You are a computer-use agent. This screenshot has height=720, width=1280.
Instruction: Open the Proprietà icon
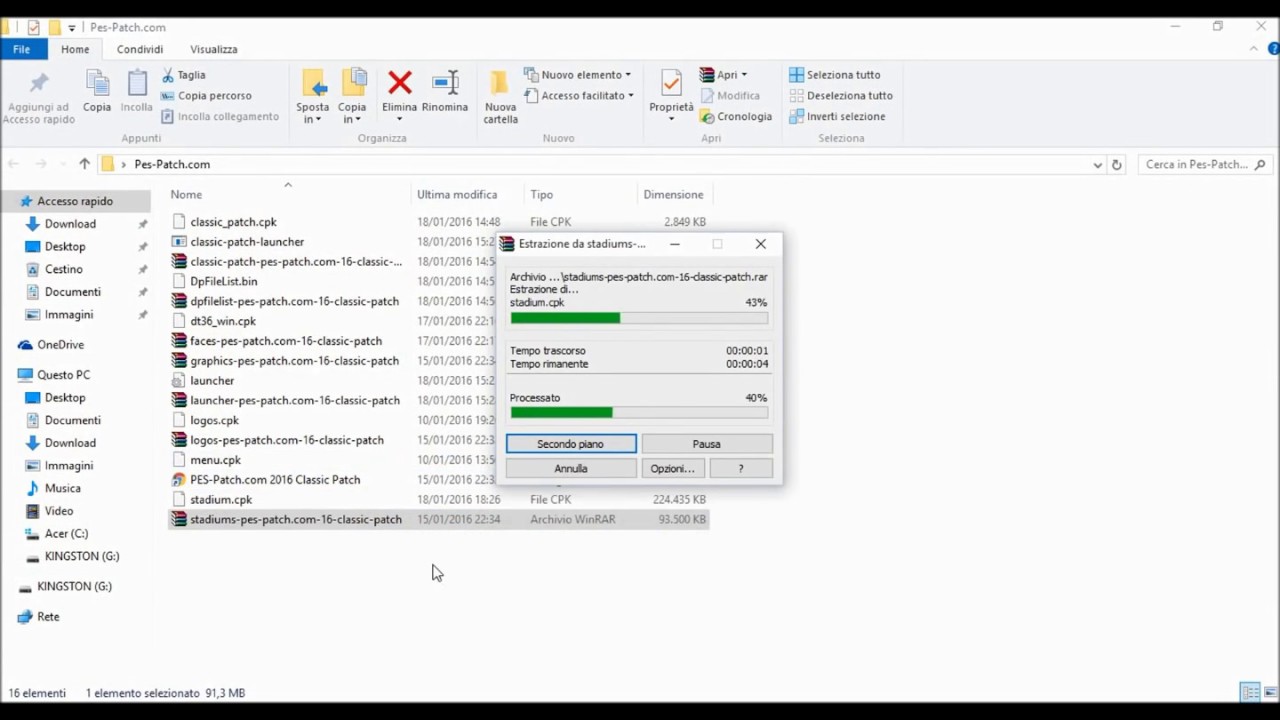671,83
